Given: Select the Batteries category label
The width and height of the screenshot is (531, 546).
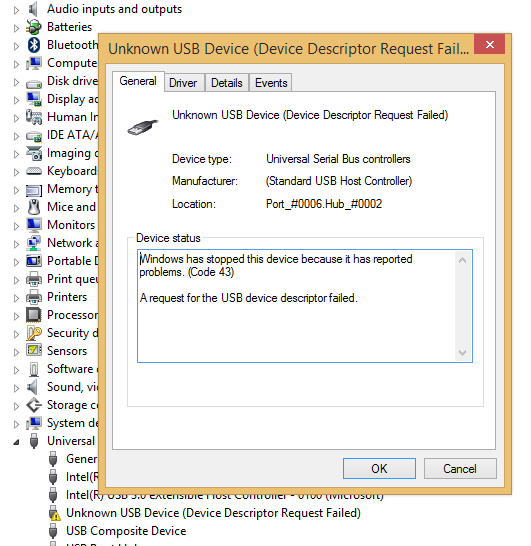Looking at the screenshot, I should point(69,27).
